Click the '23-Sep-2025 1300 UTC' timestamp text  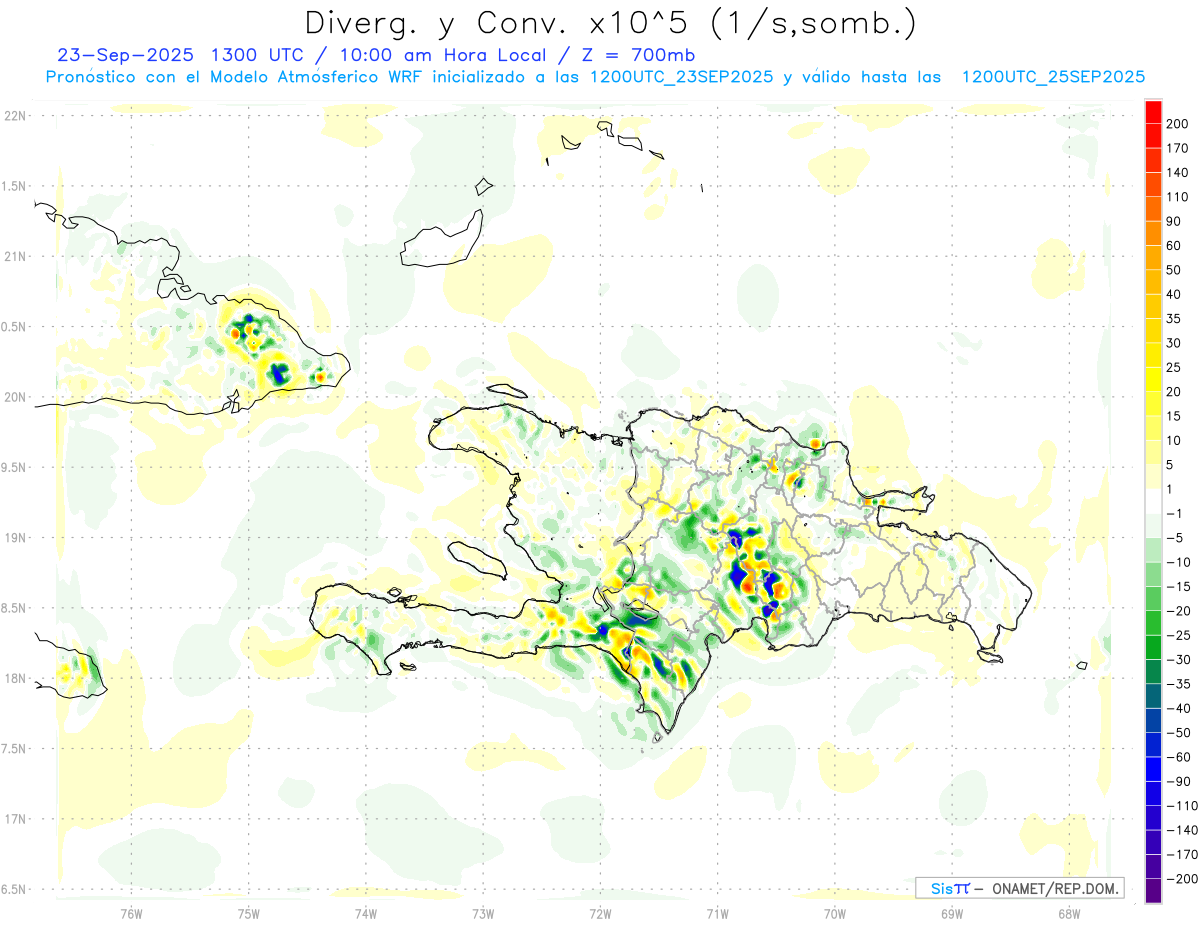(160, 55)
